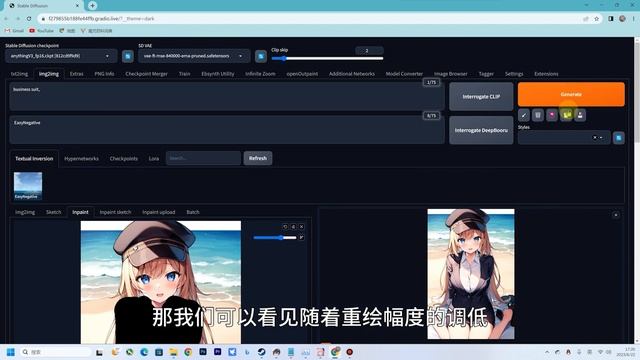Open the SD VAE dropdown
640x360 pixels.
[194, 56]
